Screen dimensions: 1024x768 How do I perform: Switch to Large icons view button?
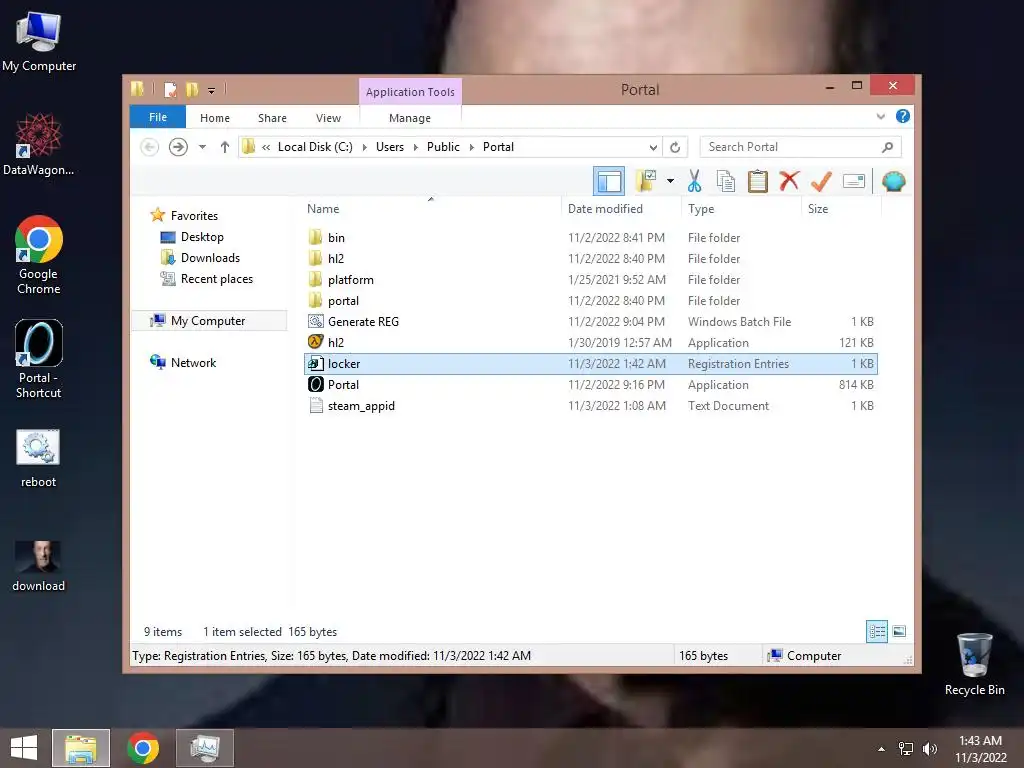(899, 631)
